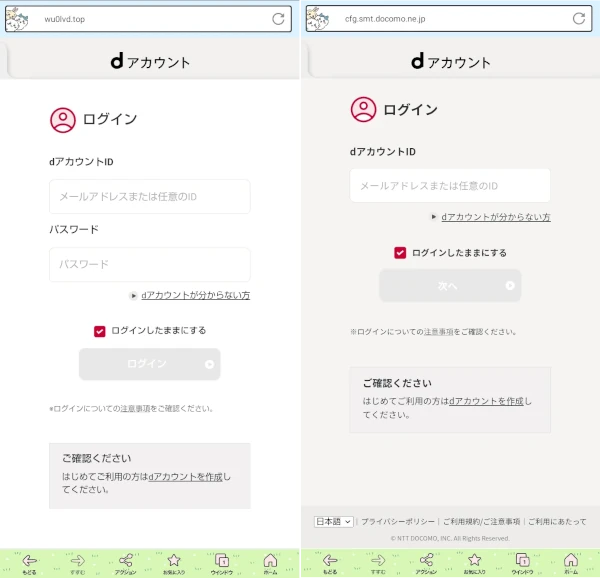This screenshot has height=578, width=600.
Task: Tap the cfg.smt.docomo.ne.jp address bar
Action: (x=449, y=19)
